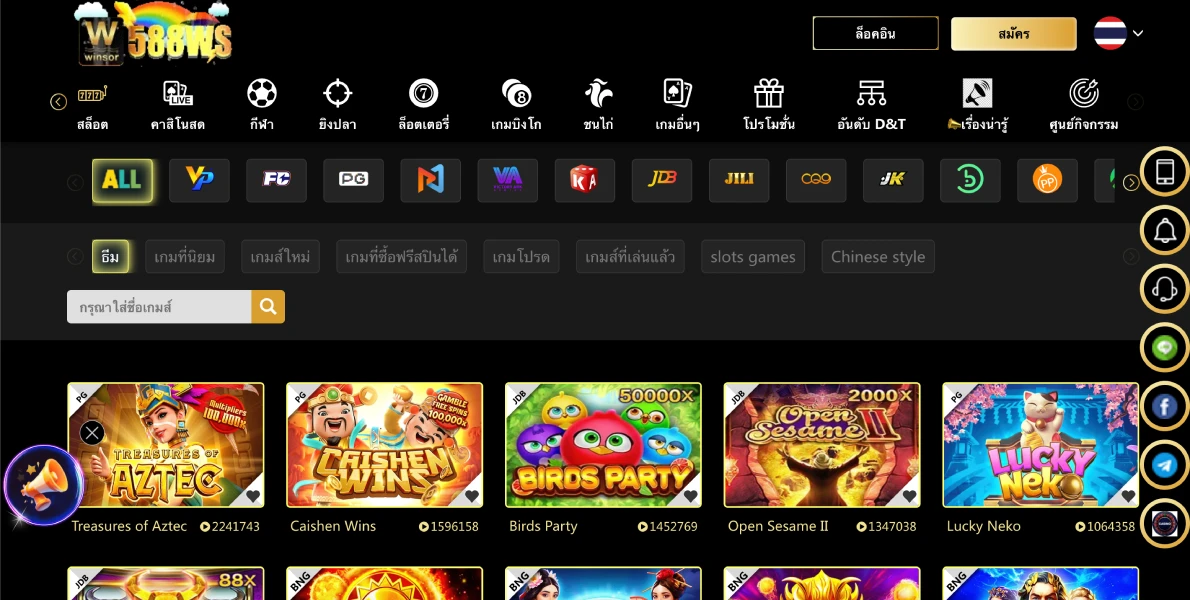
Task: Switch to slots games filter tab
Action: click(753, 257)
